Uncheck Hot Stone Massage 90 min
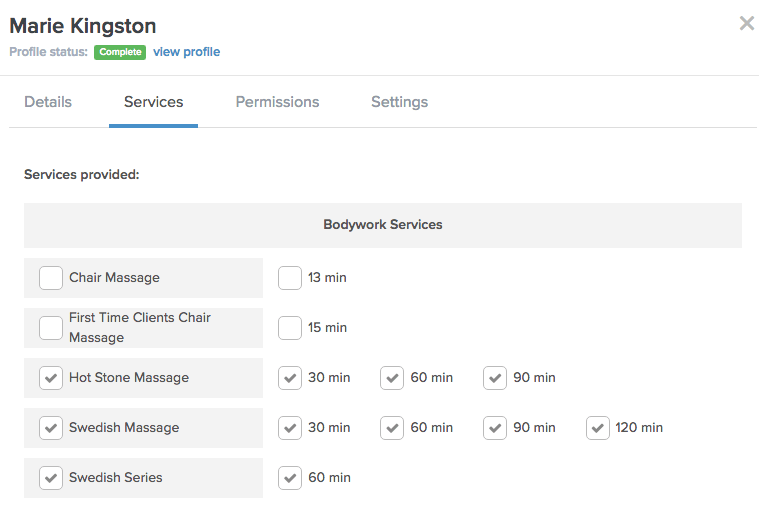The height and width of the screenshot is (508, 759). click(495, 378)
